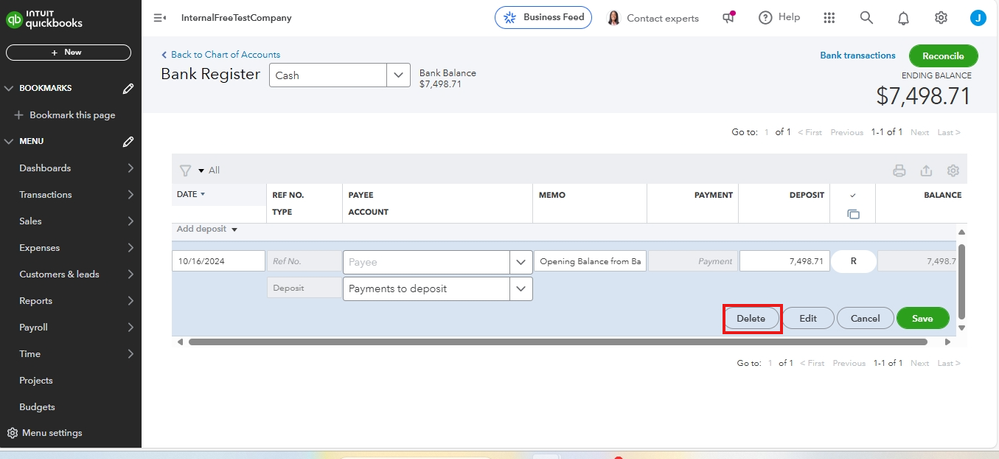Click Contact experts avatar

(614, 18)
